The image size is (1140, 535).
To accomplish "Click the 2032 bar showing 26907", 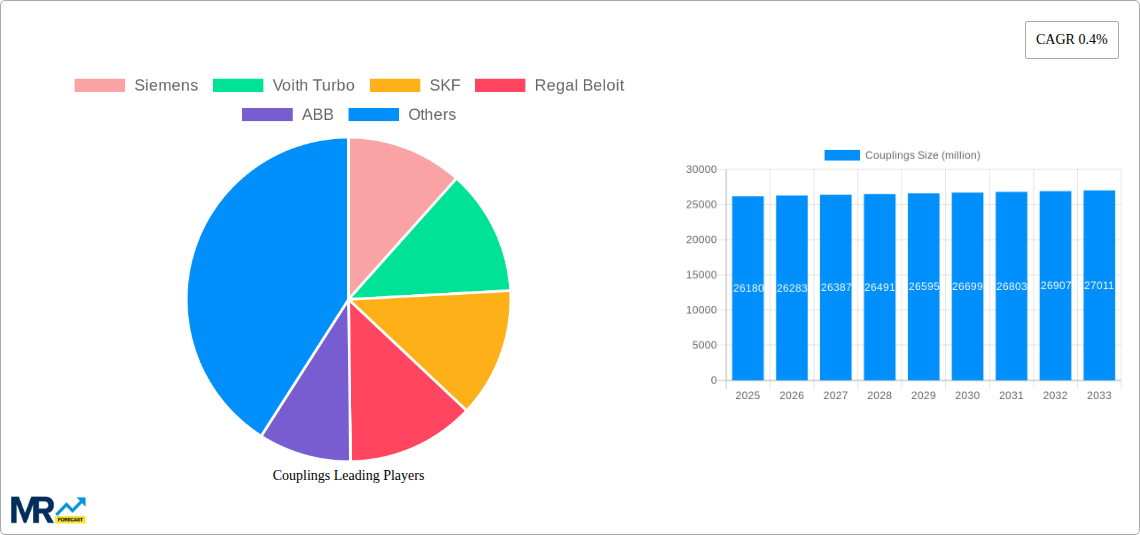I will pos(1055,286).
